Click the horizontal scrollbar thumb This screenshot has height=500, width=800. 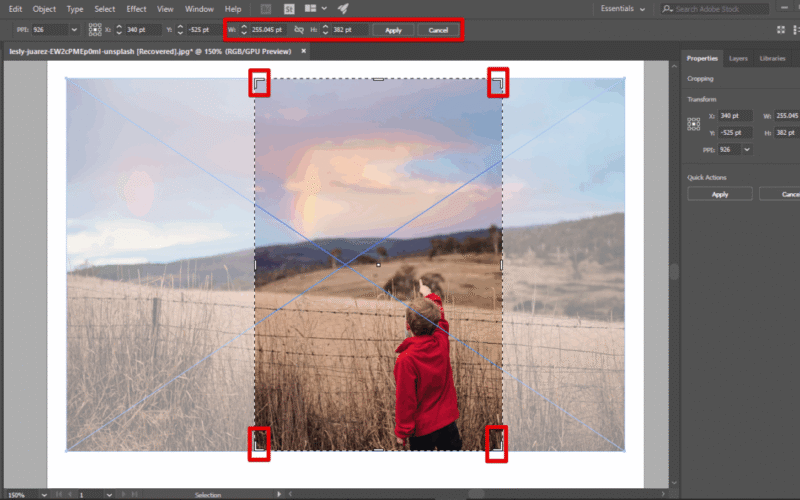pyautogui.click(x=476, y=494)
